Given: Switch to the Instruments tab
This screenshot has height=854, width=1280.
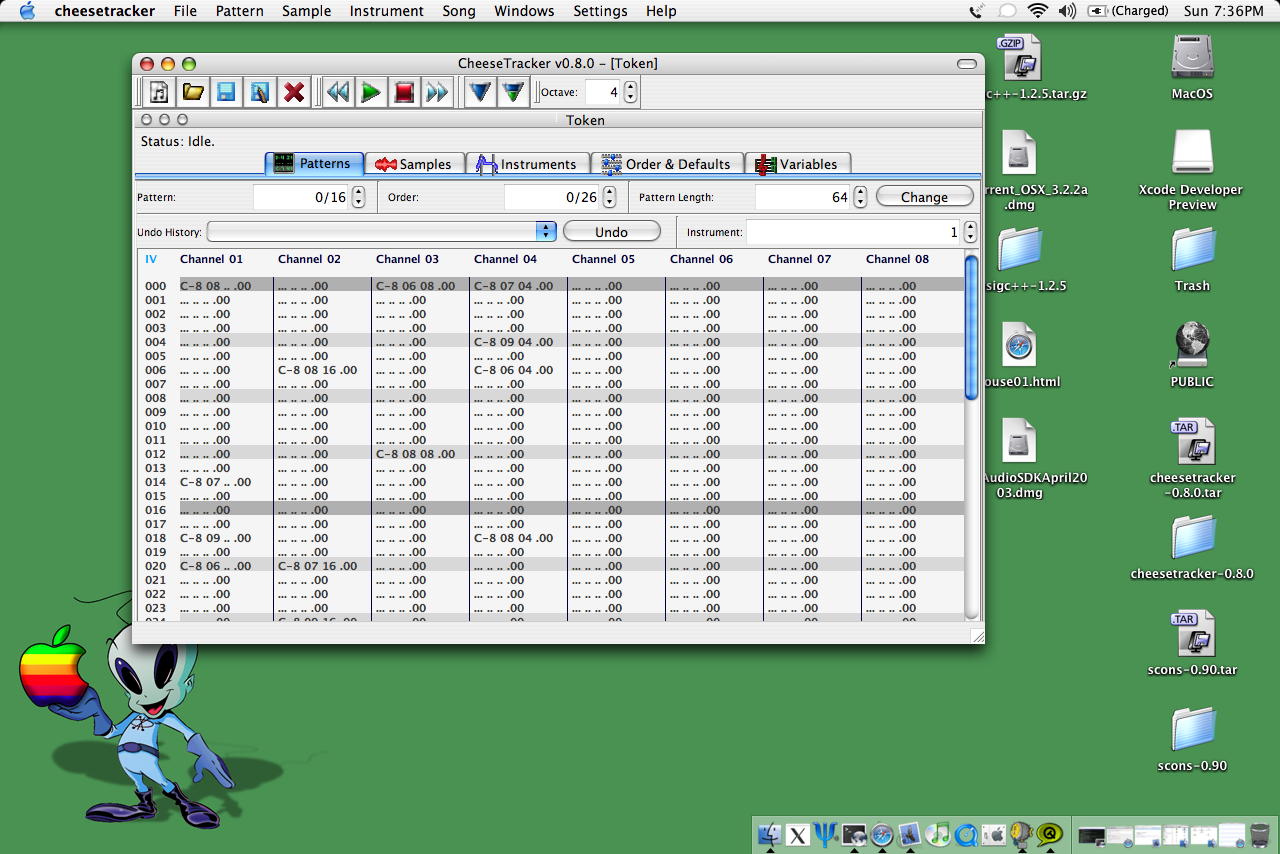Looking at the screenshot, I should 527,164.
